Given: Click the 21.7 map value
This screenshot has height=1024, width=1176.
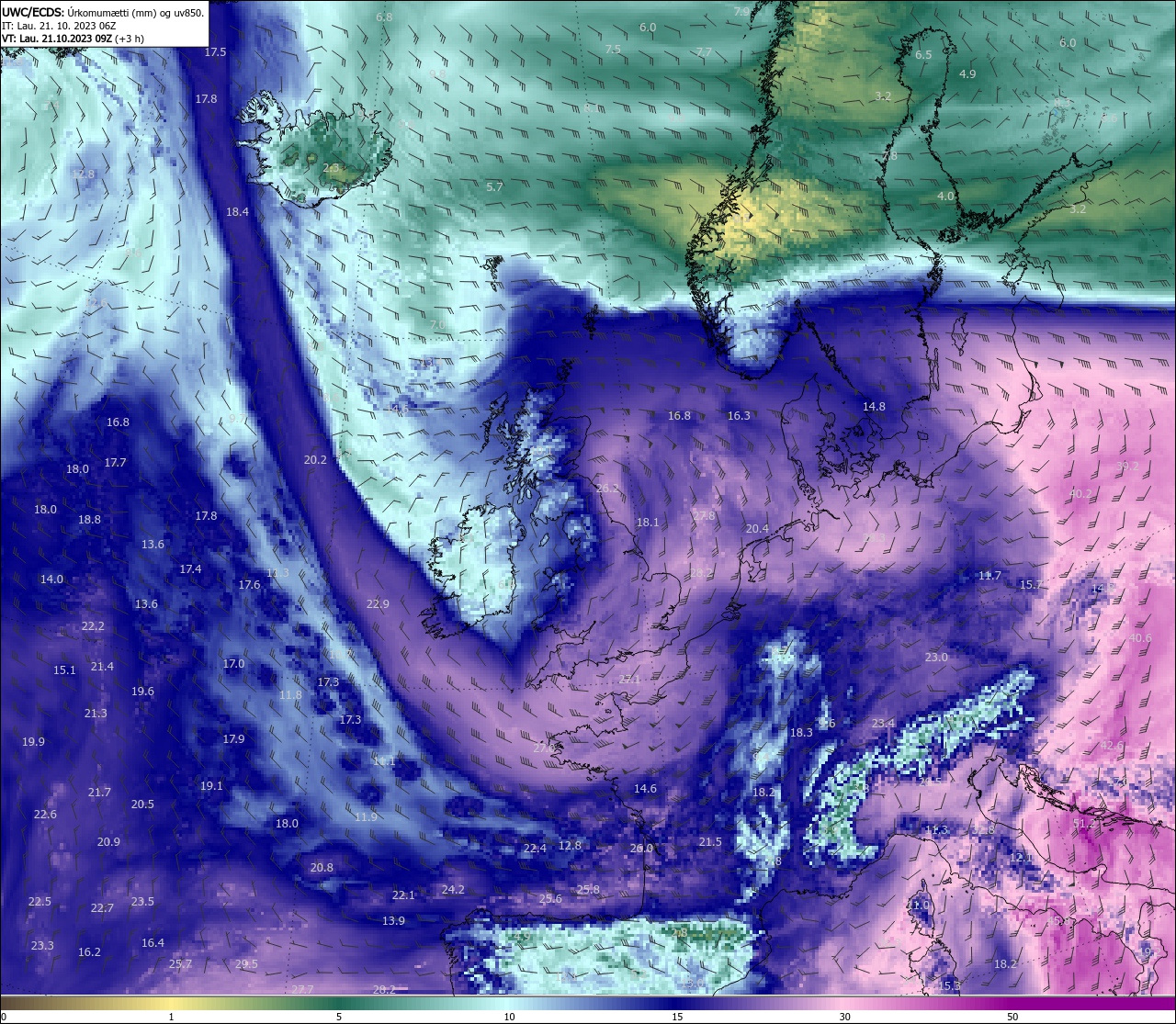Looking at the screenshot, I should click(99, 793).
